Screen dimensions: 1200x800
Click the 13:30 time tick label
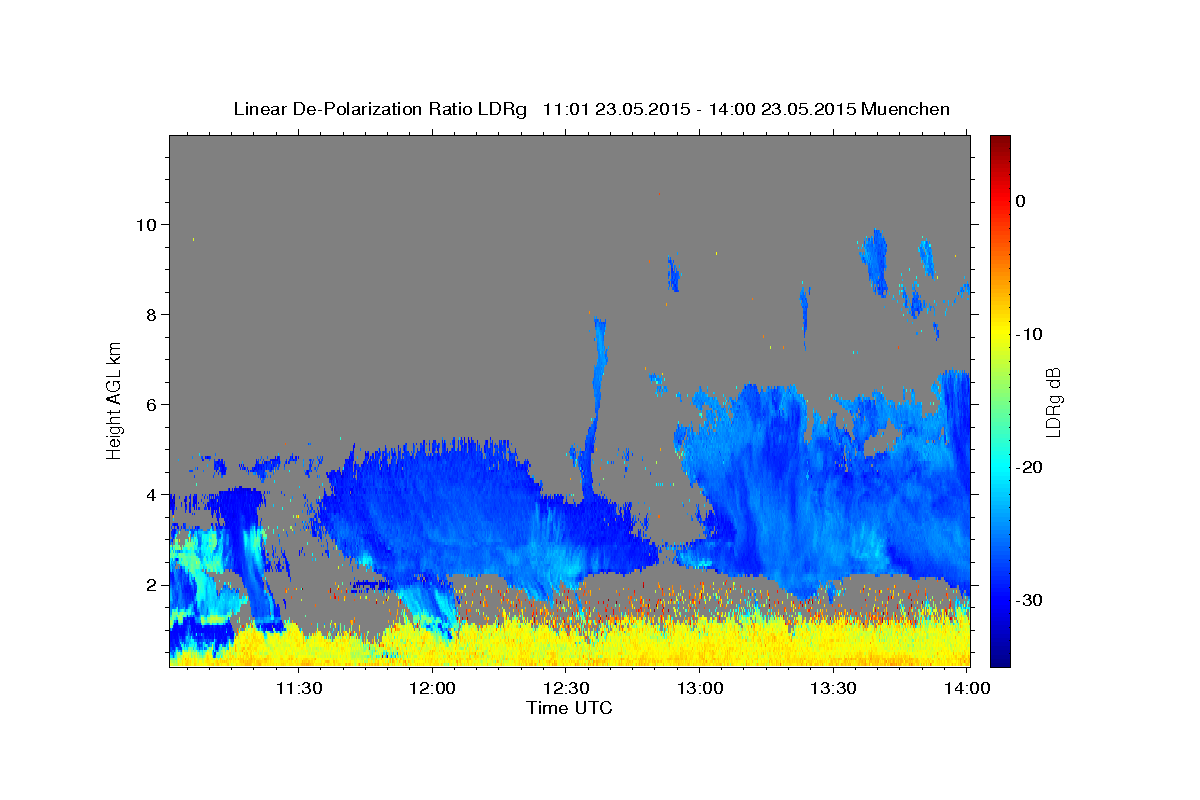[x=833, y=688]
